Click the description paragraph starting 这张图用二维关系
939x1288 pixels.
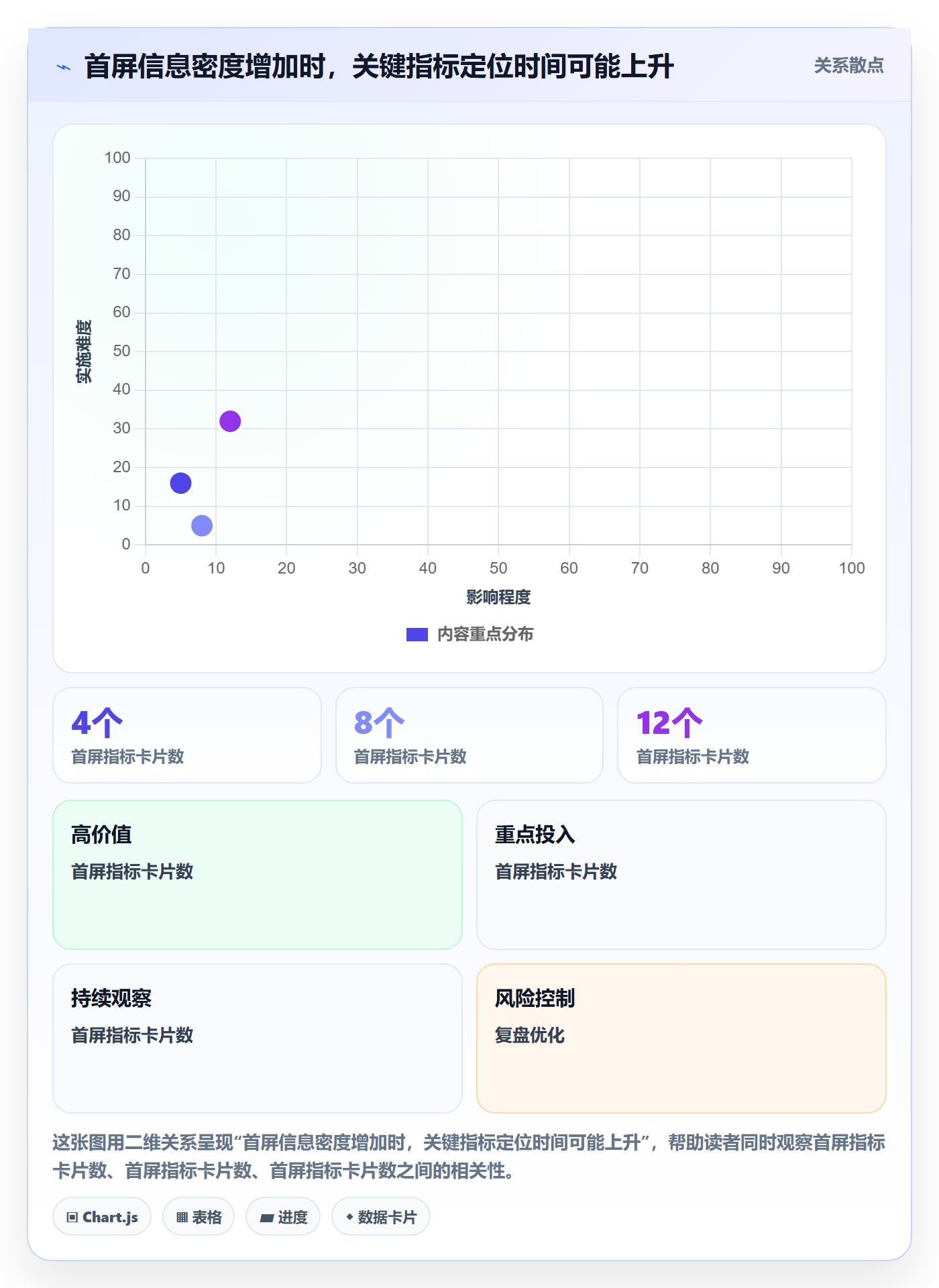(x=469, y=1157)
